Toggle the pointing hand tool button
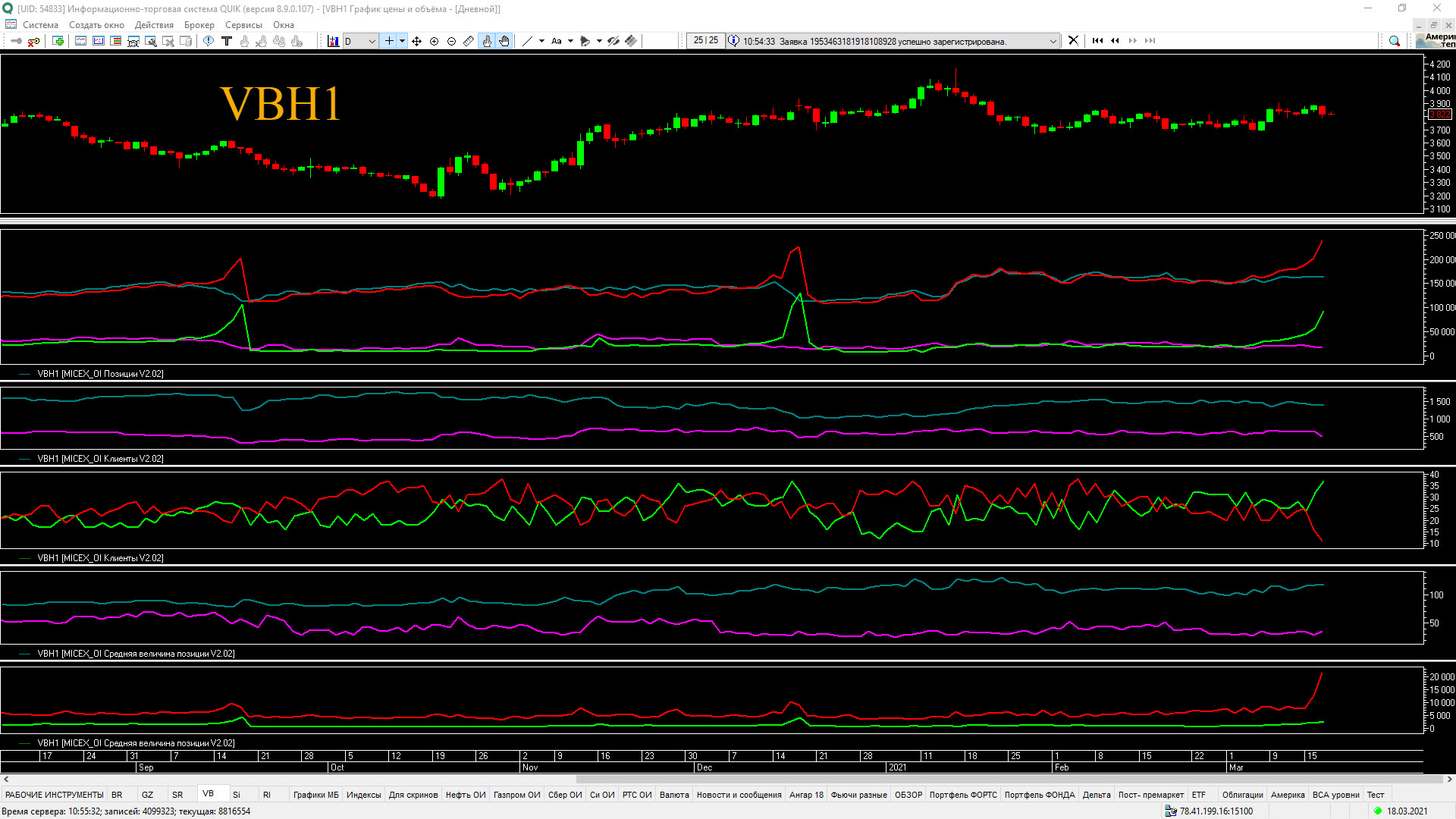This screenshot has width=1456, height=819. coord(487,41)
